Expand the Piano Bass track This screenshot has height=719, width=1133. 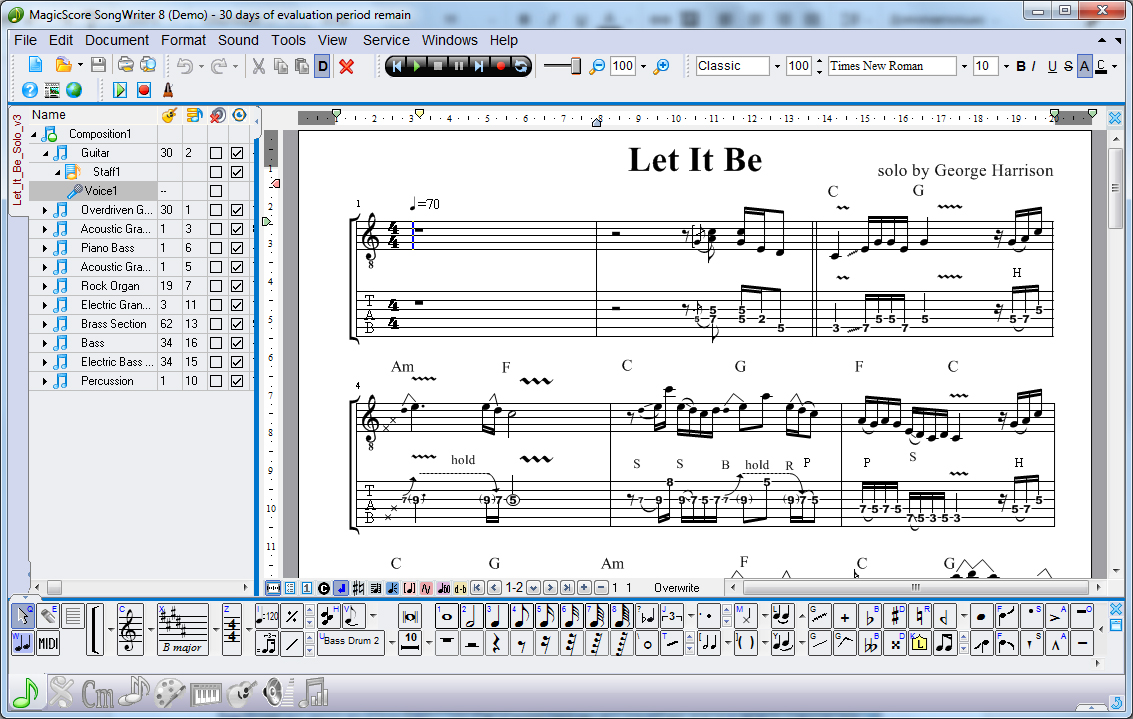[45, 248]
